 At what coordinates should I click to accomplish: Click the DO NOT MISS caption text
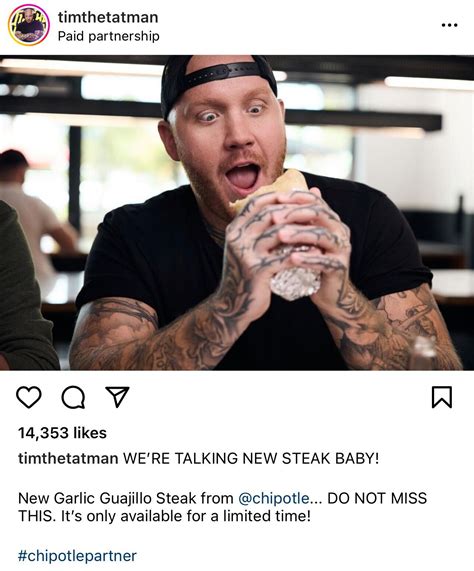point(377,498)
